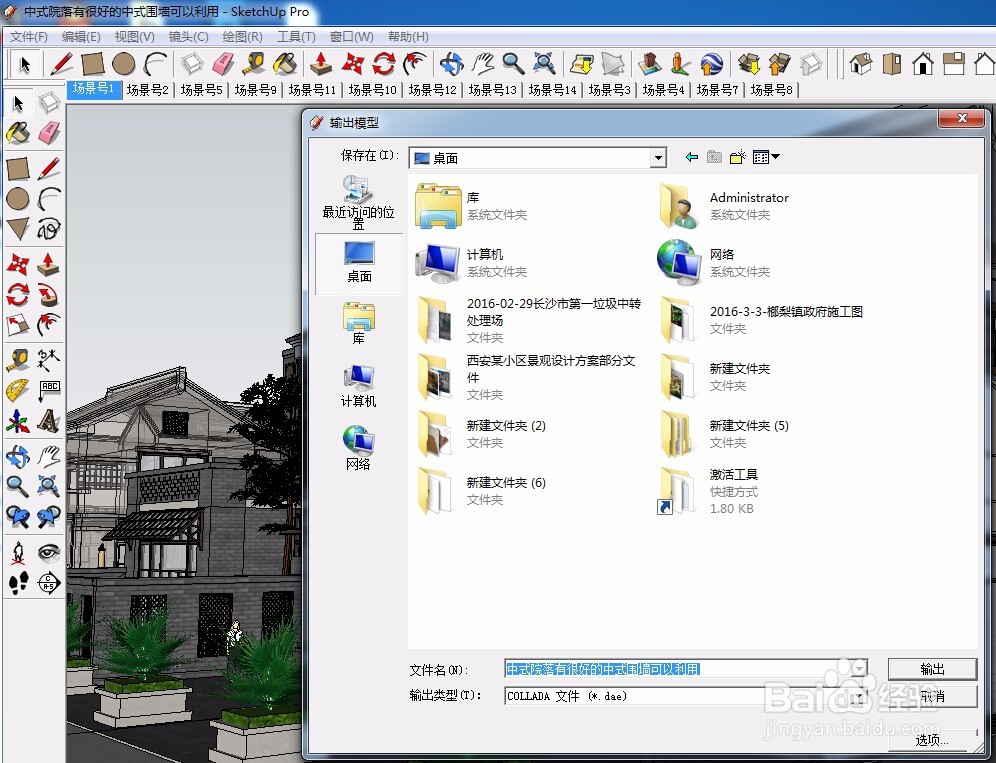Select the Eraser tool
The height and width of the screenshot is (763, 996).
click(x=50, y=133)
